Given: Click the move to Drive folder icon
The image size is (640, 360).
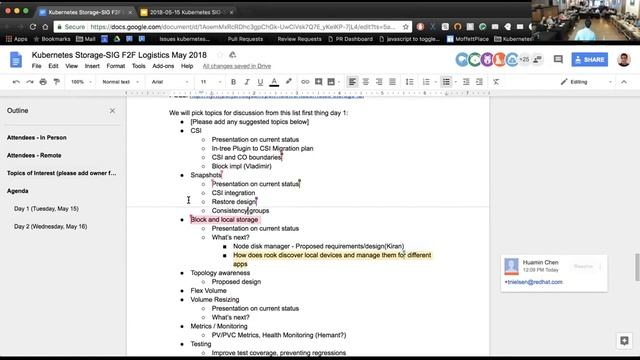Looking at the screenshot, I should (x=233, y=55).
